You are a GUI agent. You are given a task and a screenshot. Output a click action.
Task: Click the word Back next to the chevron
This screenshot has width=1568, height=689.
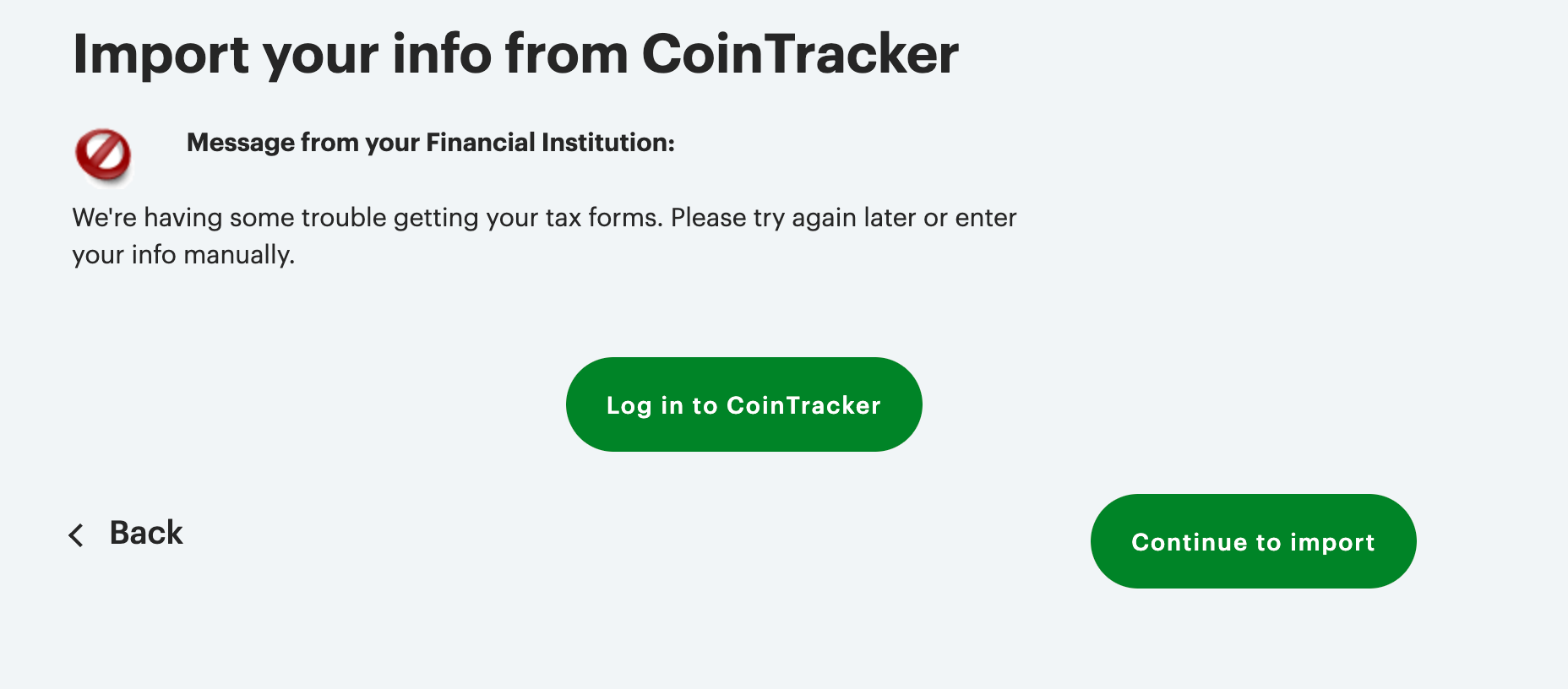tap(146, 533)
